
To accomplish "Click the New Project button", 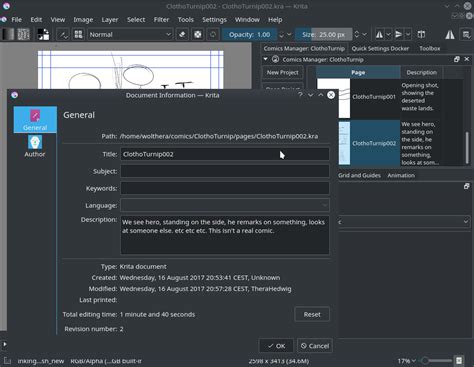I will [x=283, y=72].
